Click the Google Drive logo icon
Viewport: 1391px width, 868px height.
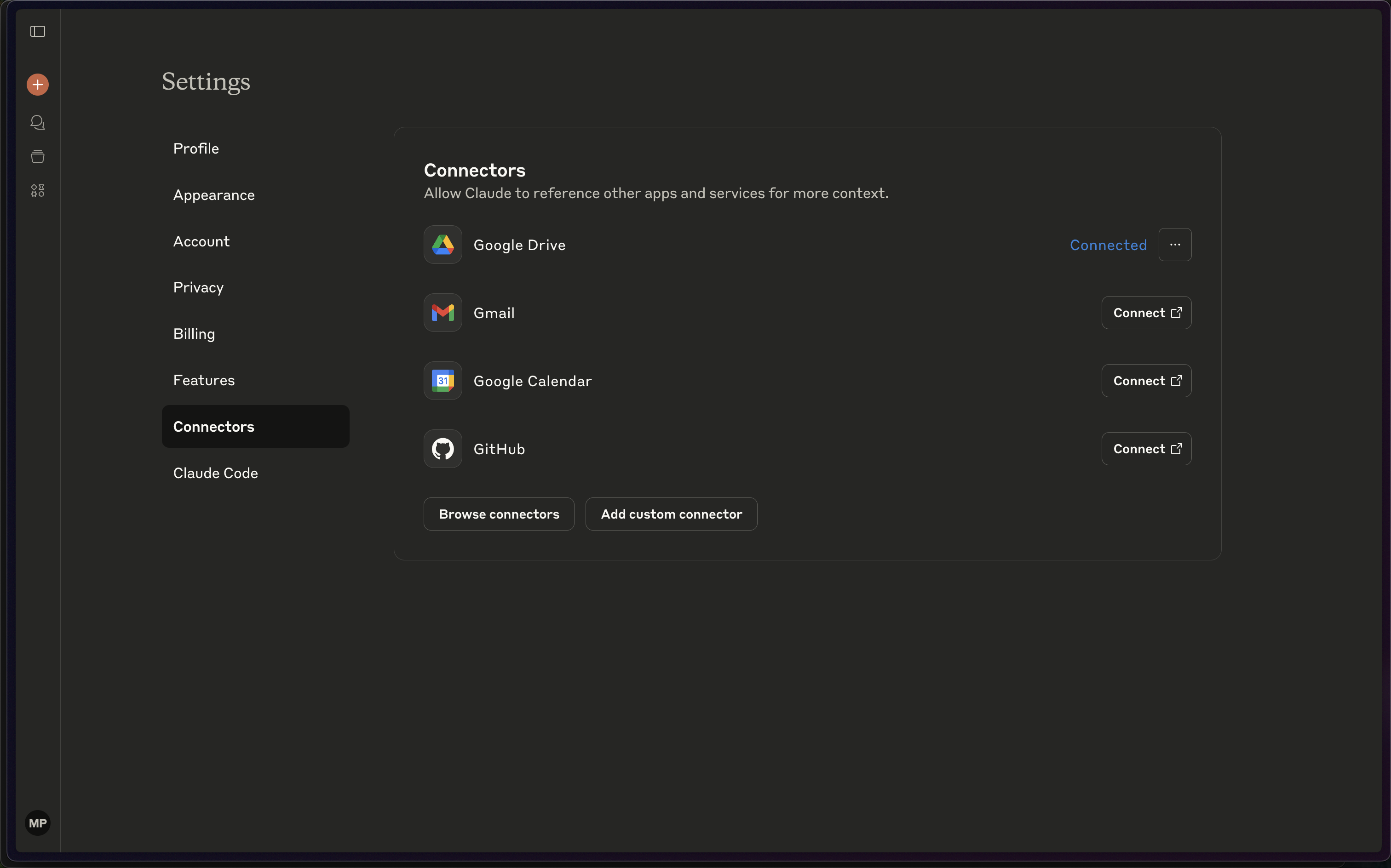click(x=443, y=245)
